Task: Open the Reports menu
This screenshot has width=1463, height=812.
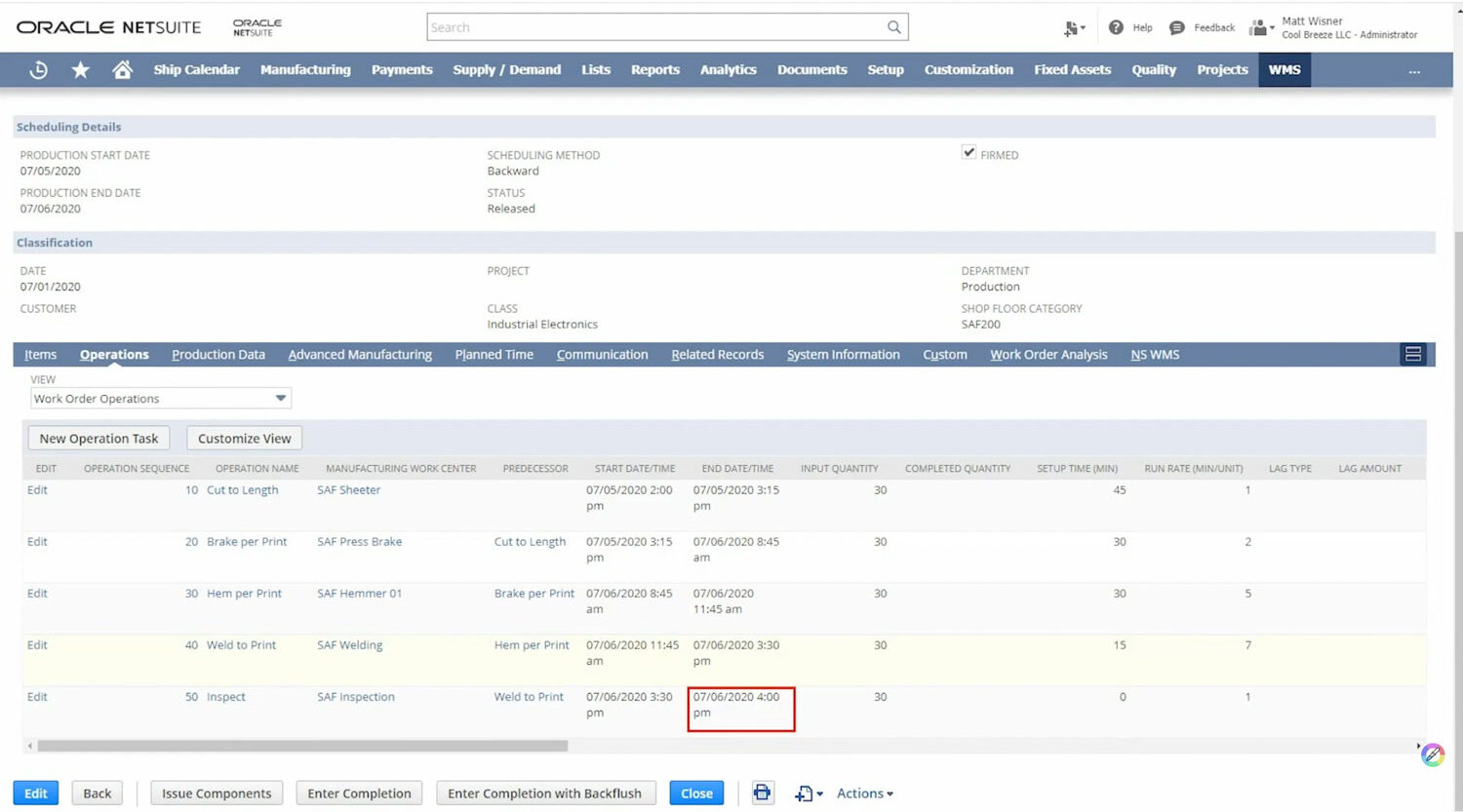Action: [655, 70]
